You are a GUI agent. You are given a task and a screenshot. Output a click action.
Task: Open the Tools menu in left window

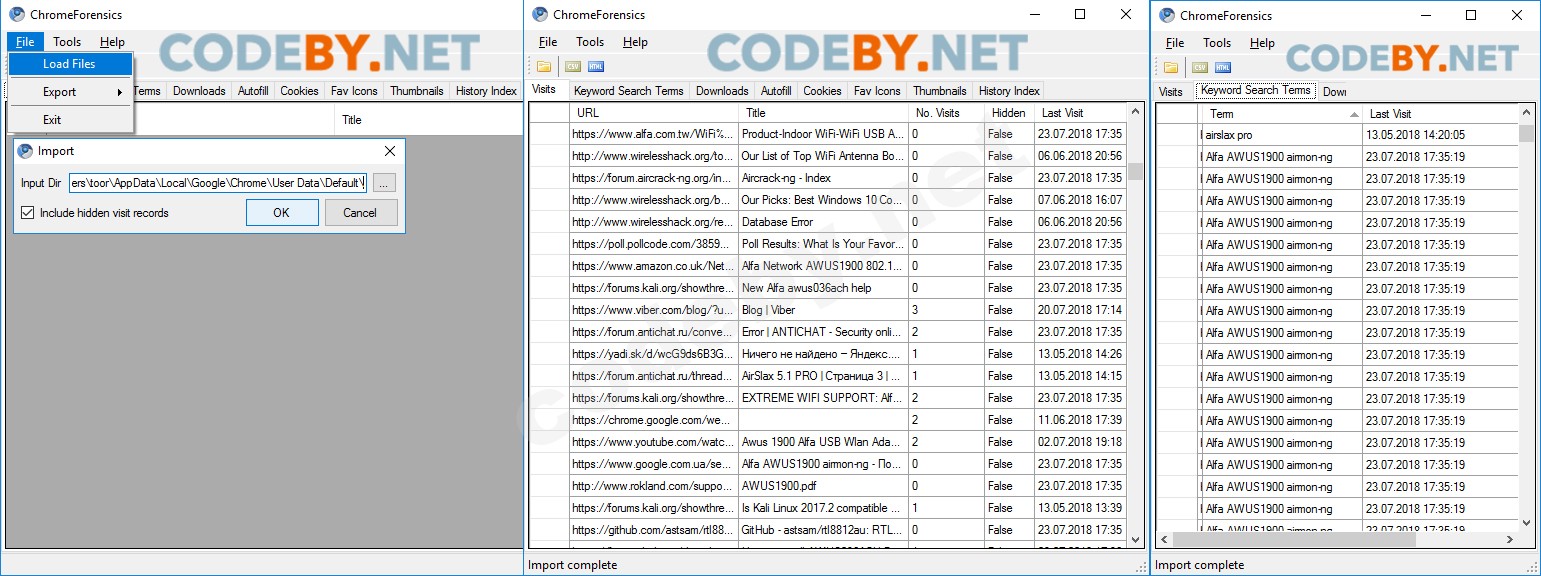67,42
